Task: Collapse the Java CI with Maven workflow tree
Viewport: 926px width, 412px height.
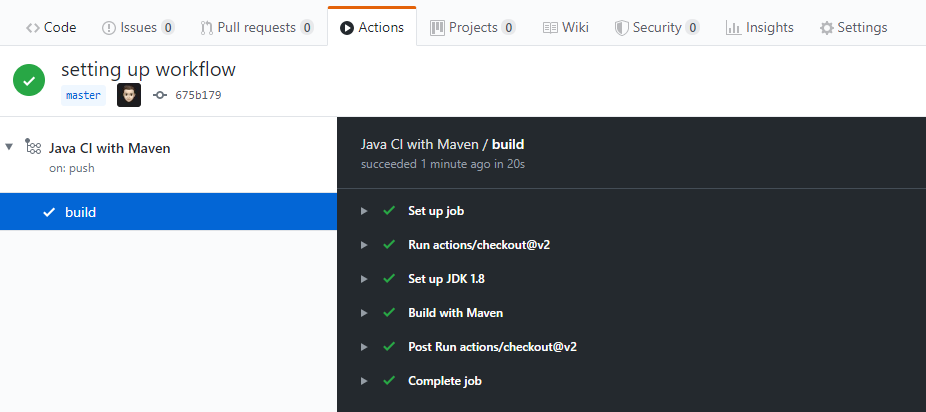Action: (x=10, y=147)
